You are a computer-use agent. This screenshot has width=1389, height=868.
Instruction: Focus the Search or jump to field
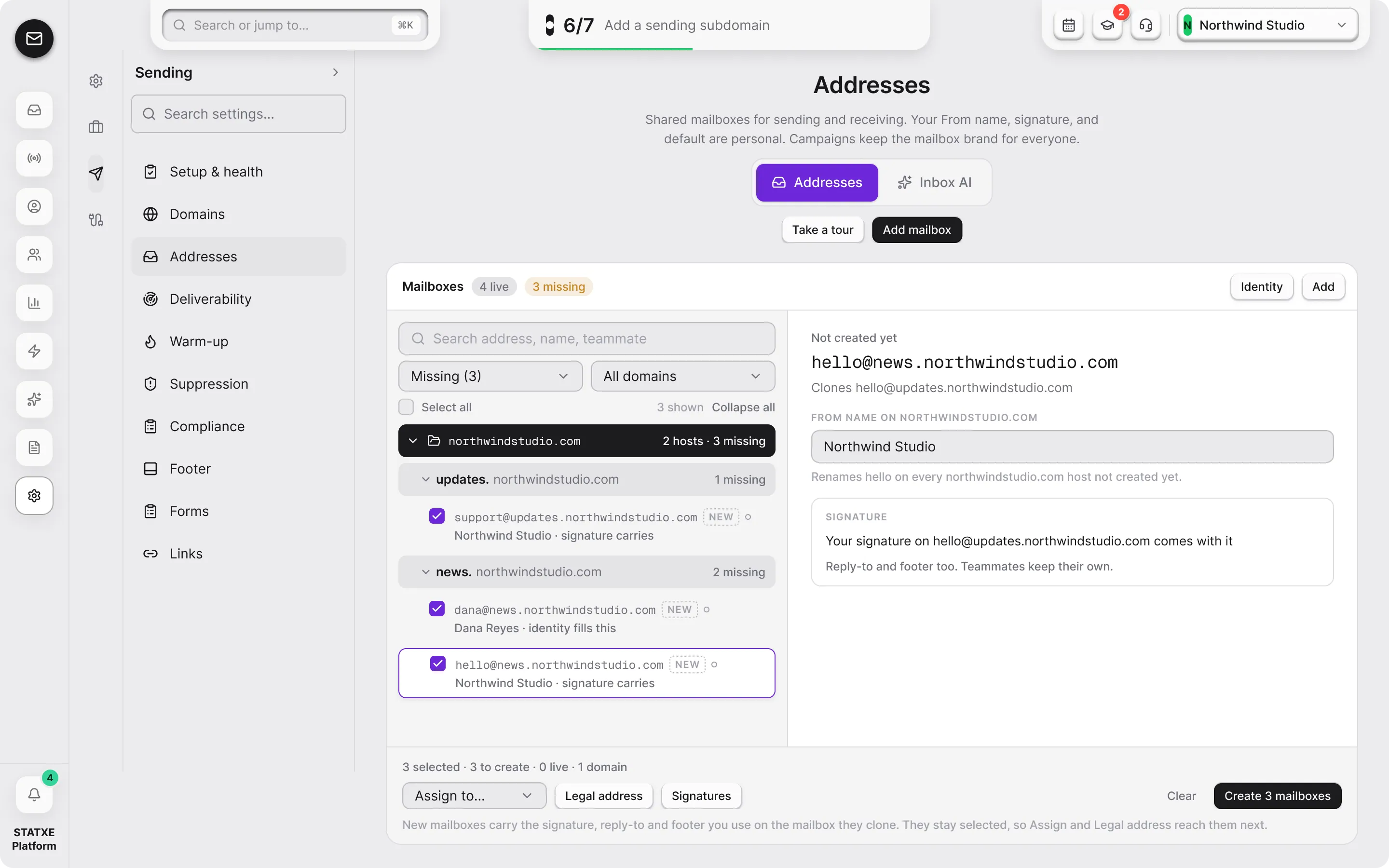coord(295,25)
